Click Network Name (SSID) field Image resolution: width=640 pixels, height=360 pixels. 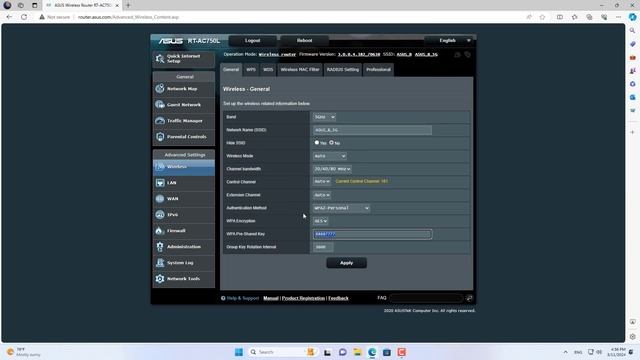click(x=372, y=130)
